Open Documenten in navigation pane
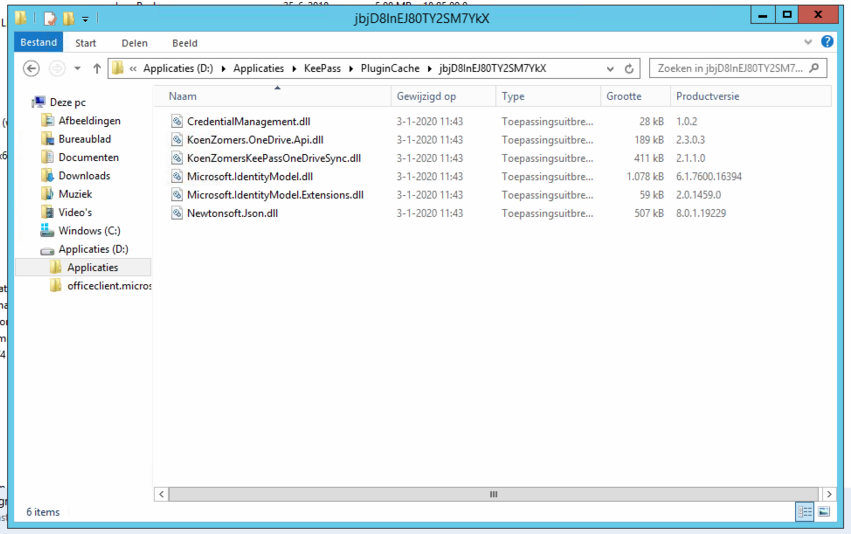Screen dimensions: 851x534 coord(88,157)
